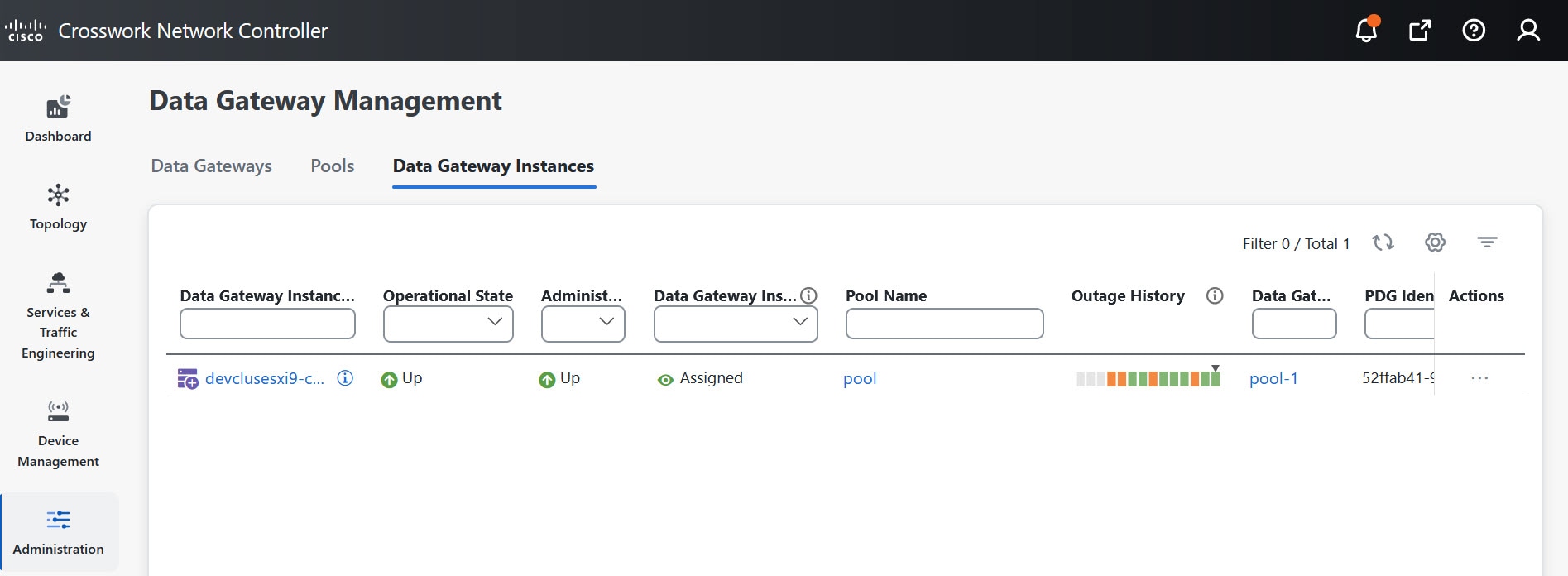Select Administration in the sidebar

pyautogui.click(x=58, y=532)
